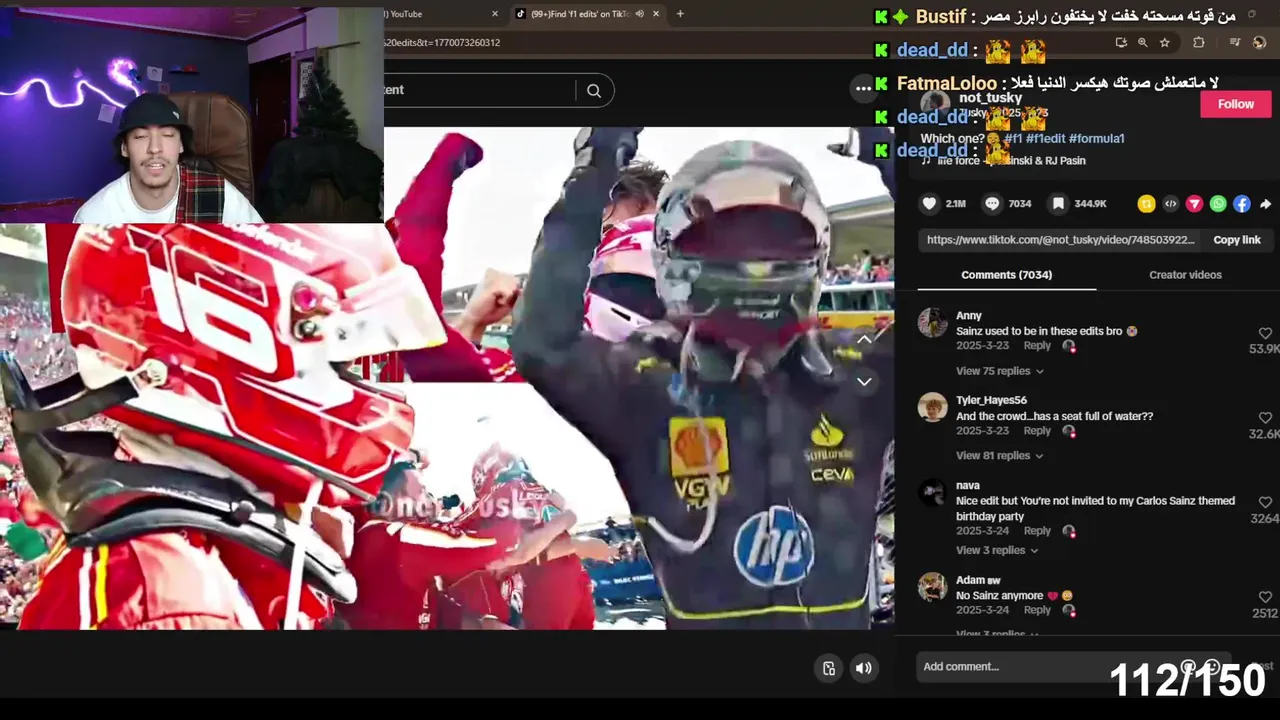
Task: Mute the TikTok tab via tab speaker icon
Action: click(x=639, y=14)
